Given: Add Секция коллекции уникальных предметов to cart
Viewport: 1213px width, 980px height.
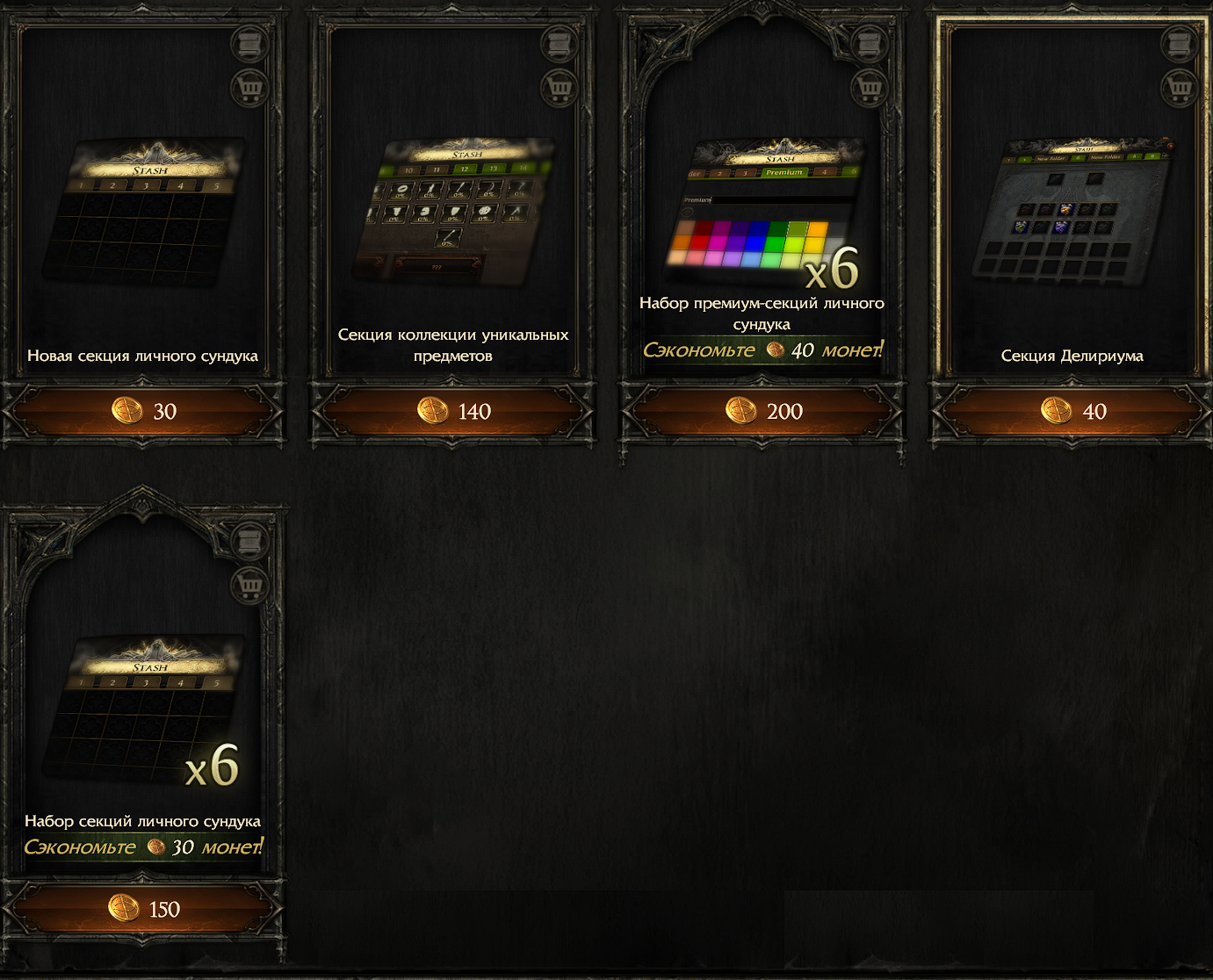Looking at the screenshot, I should point(559,87).
